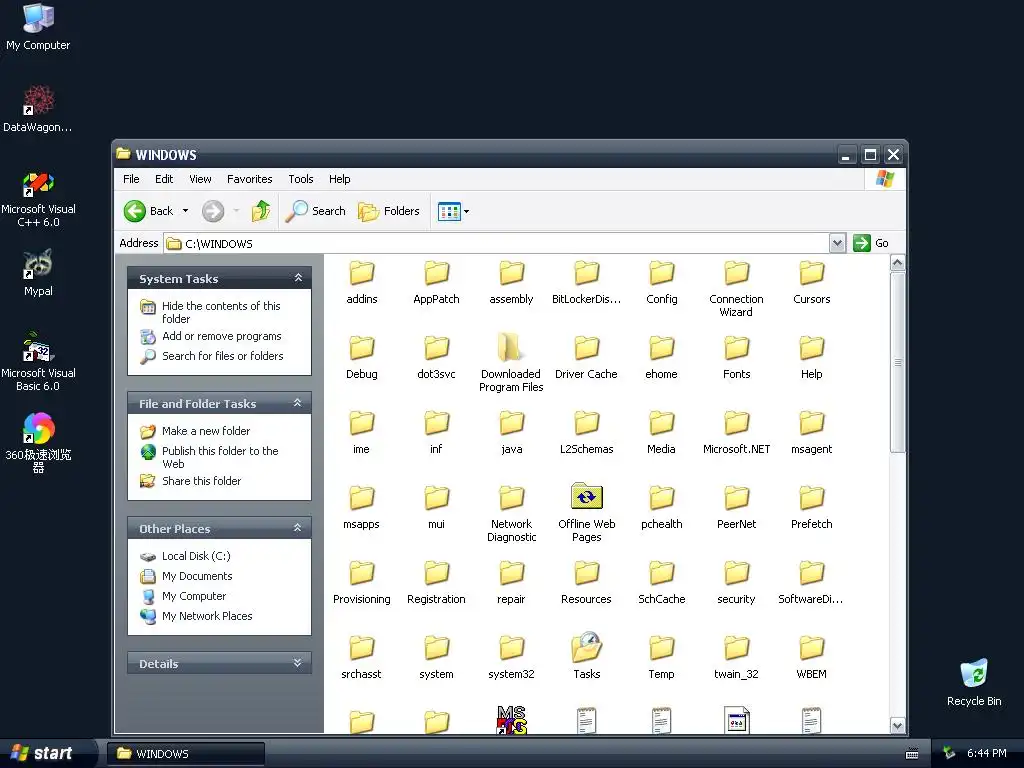This screenshot has width=1024, height=768.
Task: Select the Driver Cache folder
Action: coord(586,357)
